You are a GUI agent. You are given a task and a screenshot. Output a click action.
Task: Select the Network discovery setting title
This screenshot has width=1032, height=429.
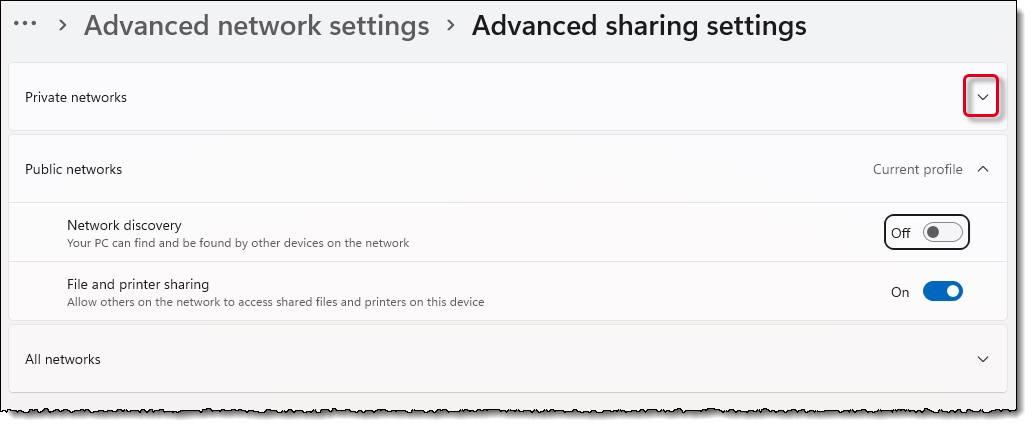click(x=124, y=225)
